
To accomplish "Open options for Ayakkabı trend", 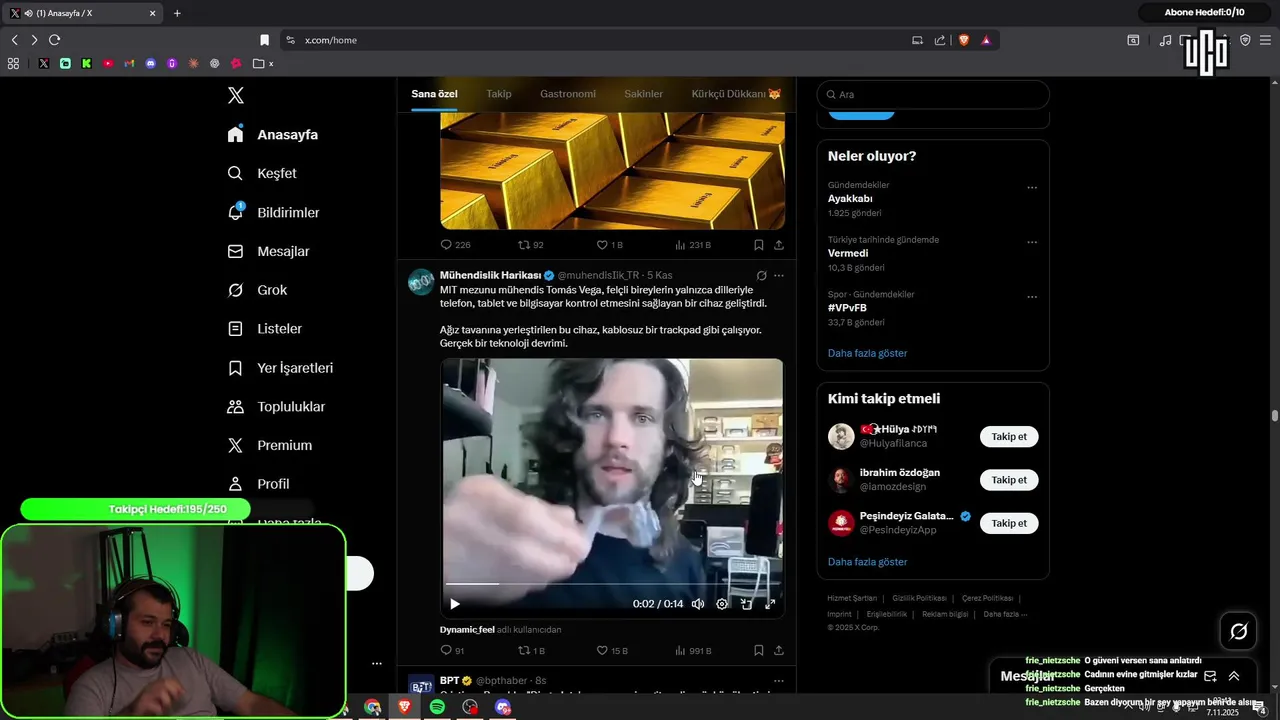I will [x=1032, y=187].
